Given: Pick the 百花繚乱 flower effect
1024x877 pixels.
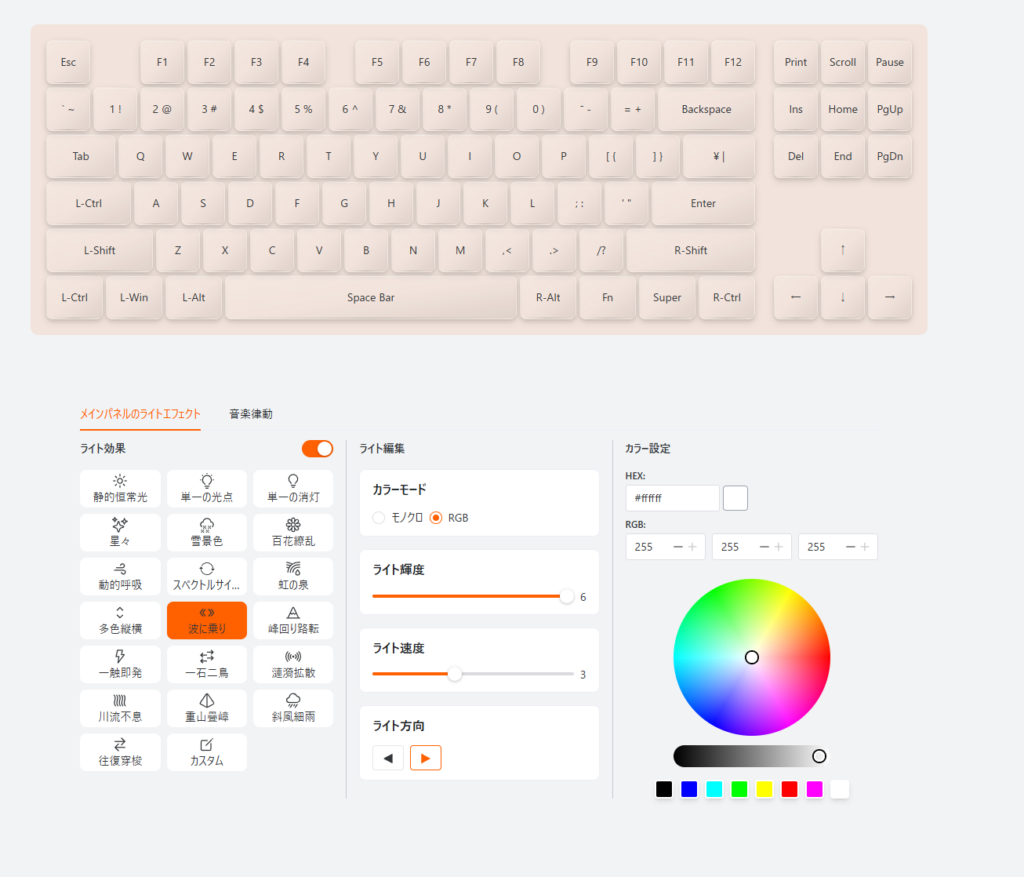Looking at the screenshot, I should 293,532.
